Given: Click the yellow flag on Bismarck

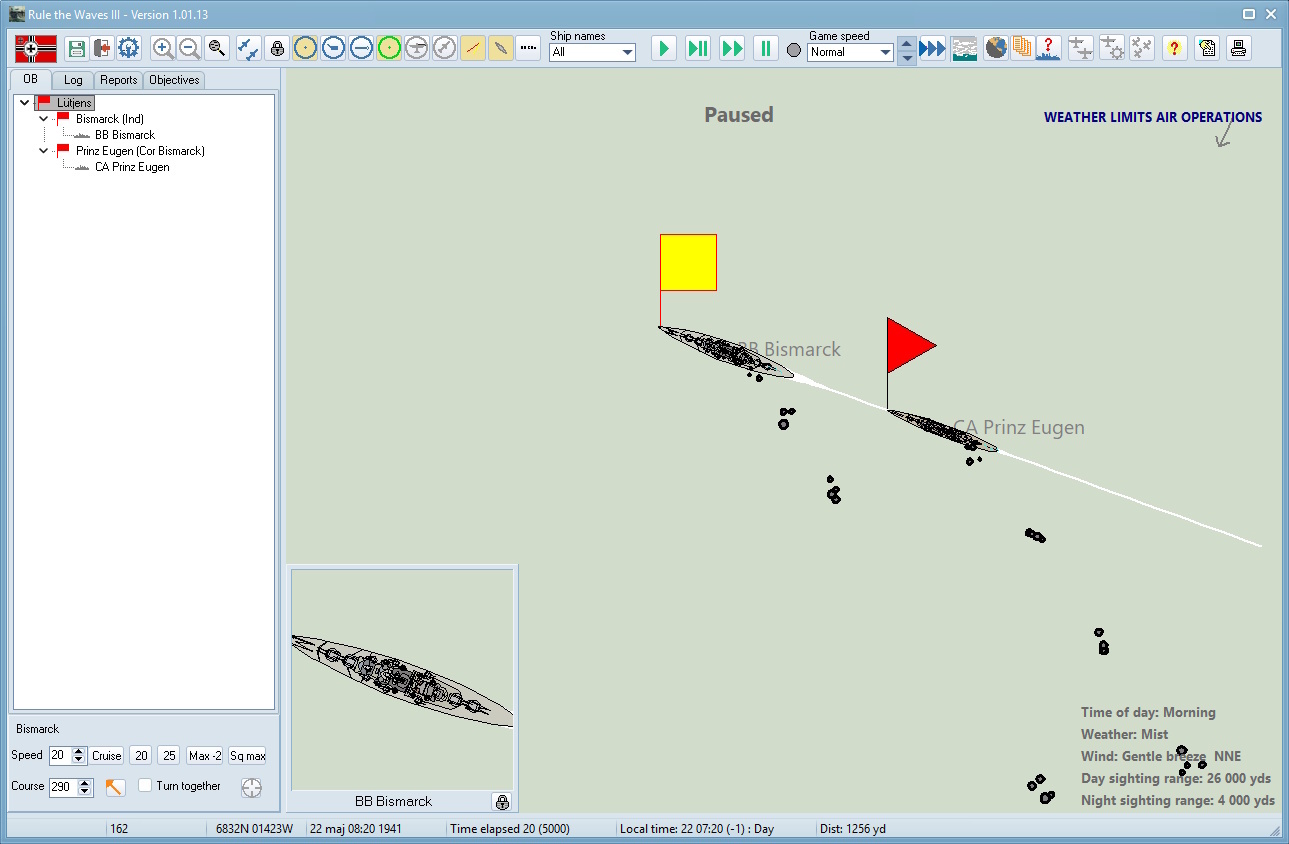Looking at the screenshot, I should tap(688, 262).
